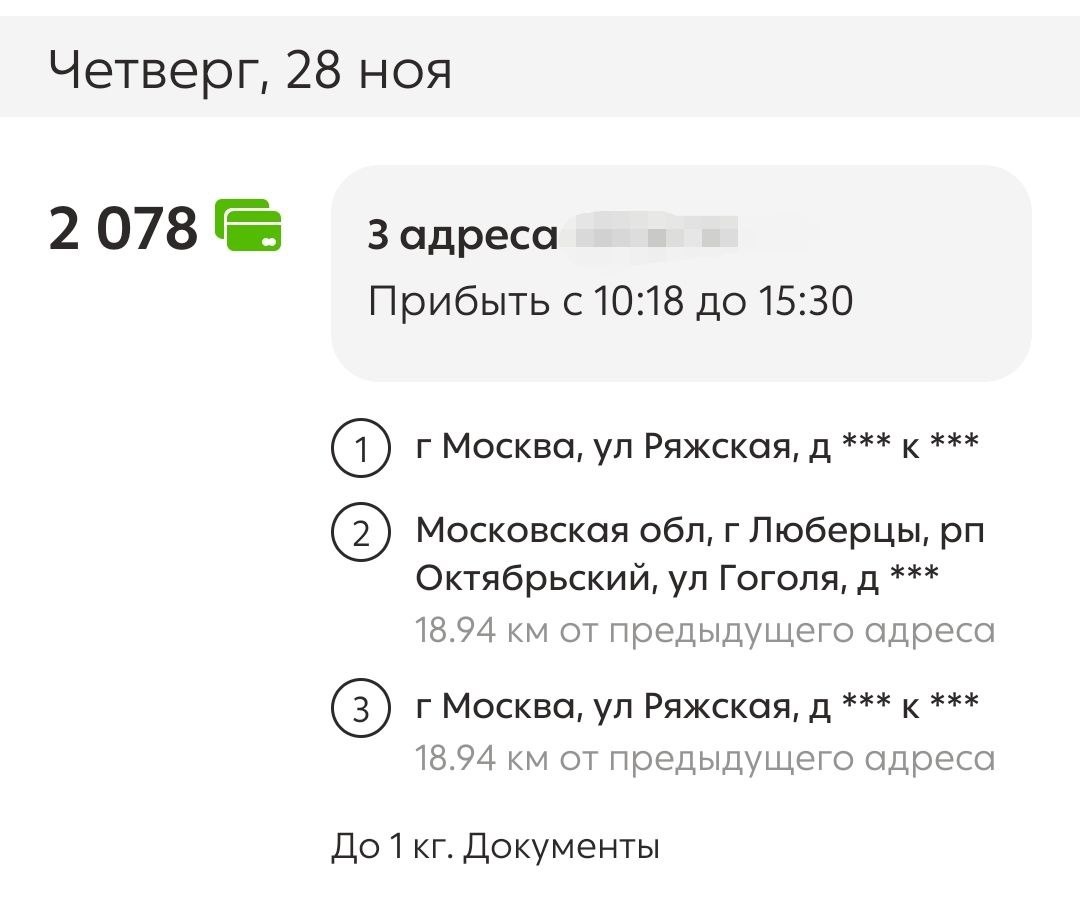Click the distance label 18.94 км under address 2
Image resolution: width=1080 pixels, height=914 pixels.
705,630
